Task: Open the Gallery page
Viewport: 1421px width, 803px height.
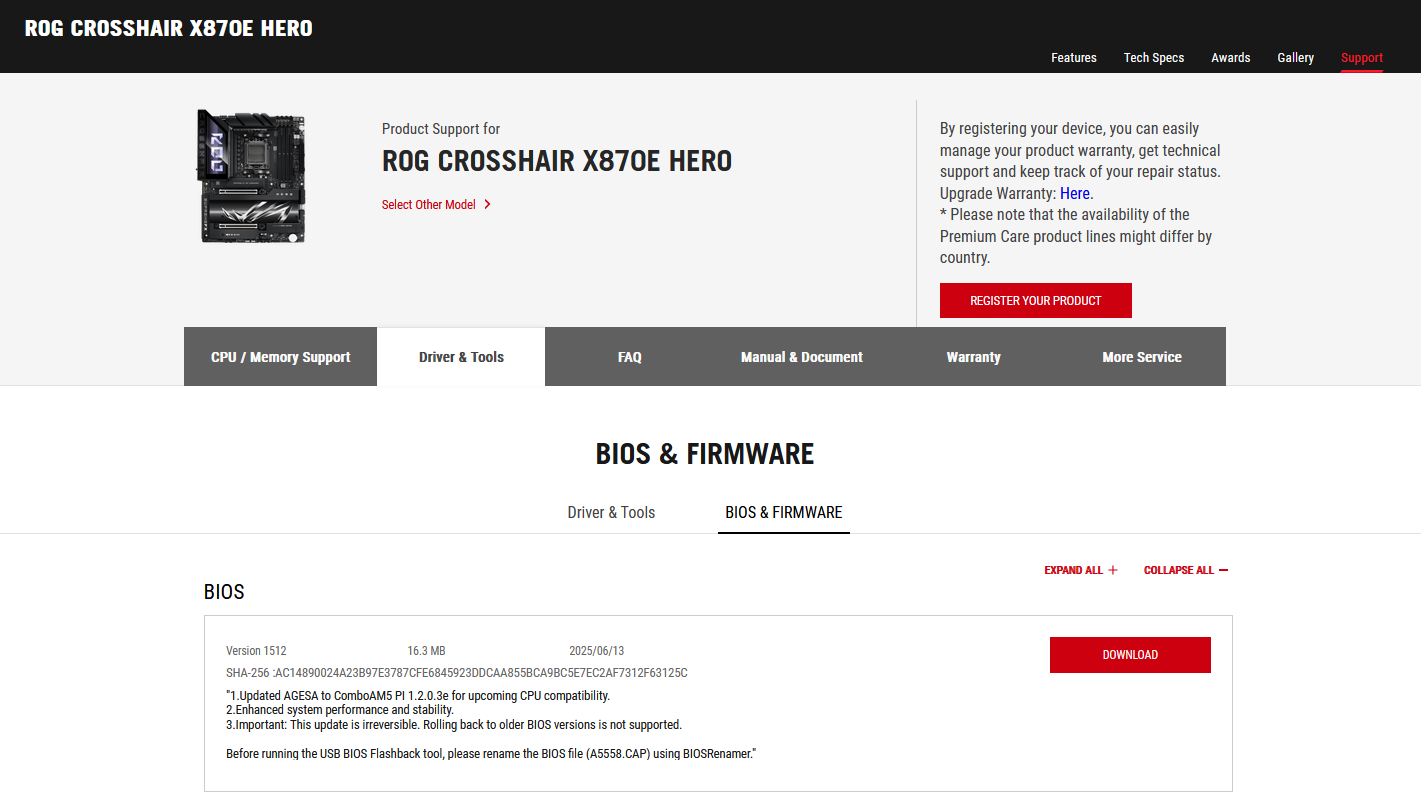Action: coord(1295,57)
